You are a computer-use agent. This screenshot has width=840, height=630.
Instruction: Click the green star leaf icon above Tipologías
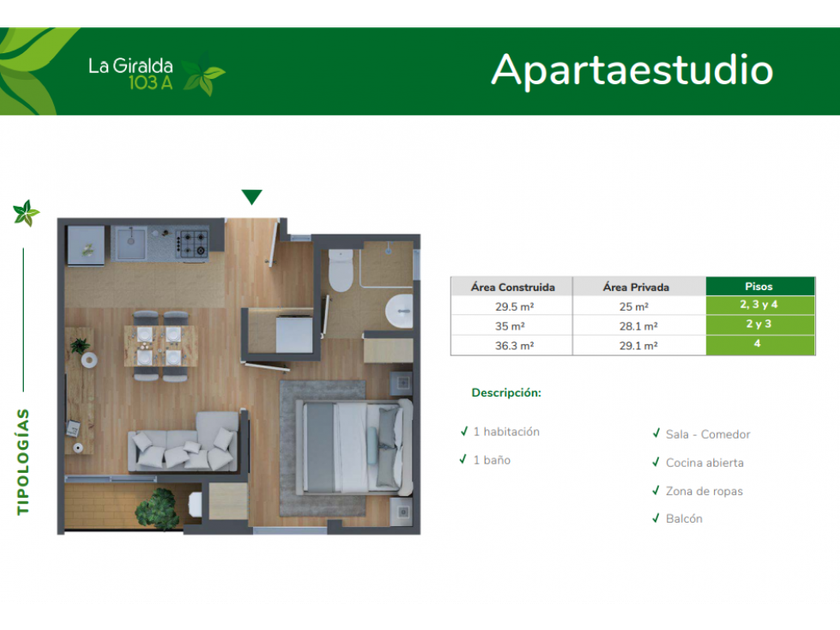25,213
